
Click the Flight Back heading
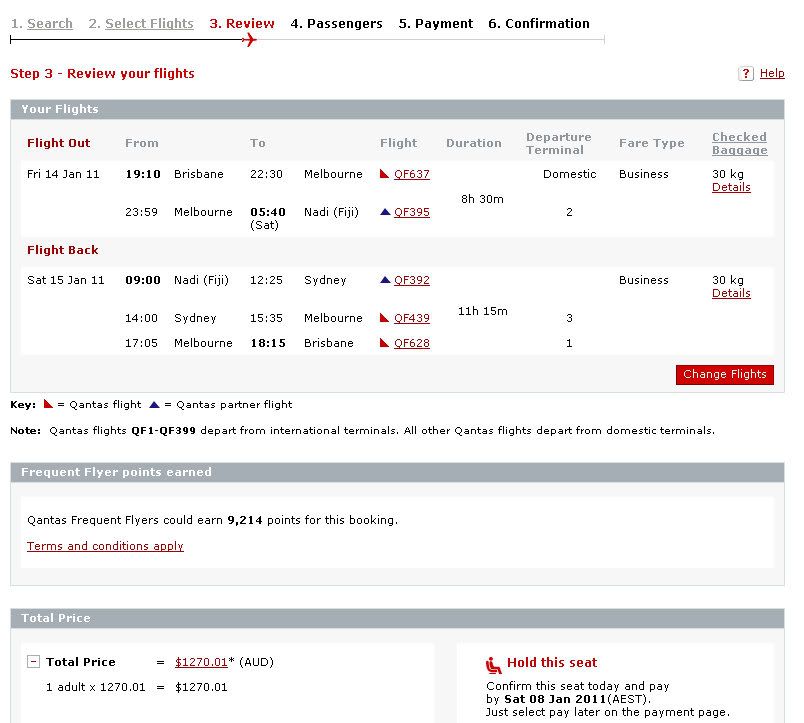pyautogui.click(x=63, y=250)
